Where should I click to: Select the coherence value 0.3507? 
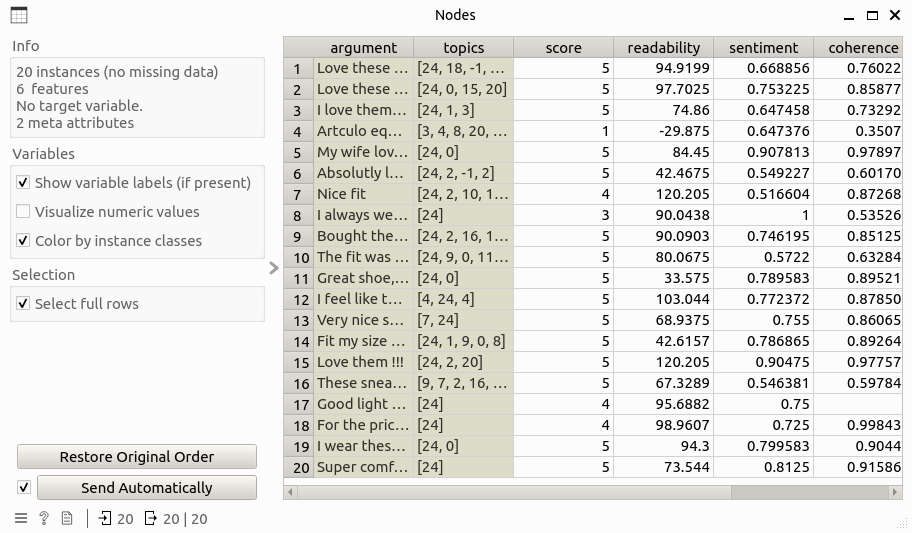point(858,132)
